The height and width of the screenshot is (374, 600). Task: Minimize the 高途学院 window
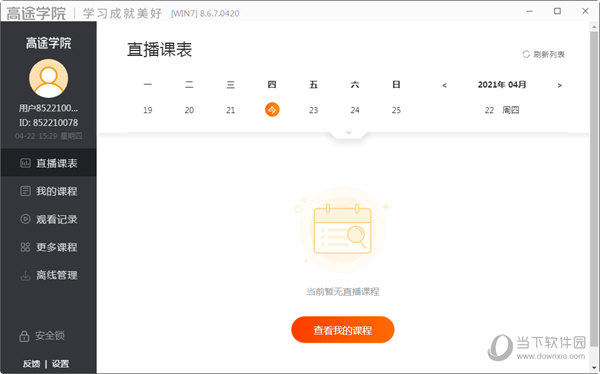pos(529,11)
